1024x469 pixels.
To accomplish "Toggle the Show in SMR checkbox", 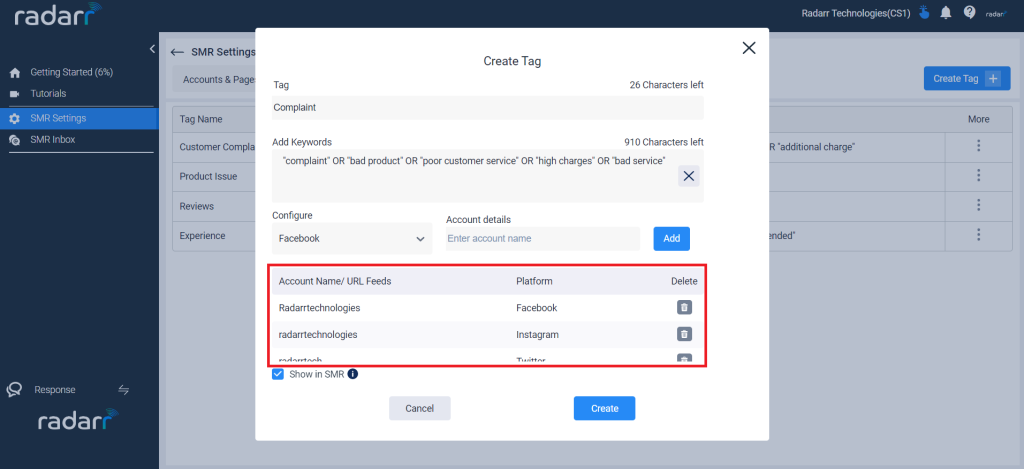I will (278, 374).
